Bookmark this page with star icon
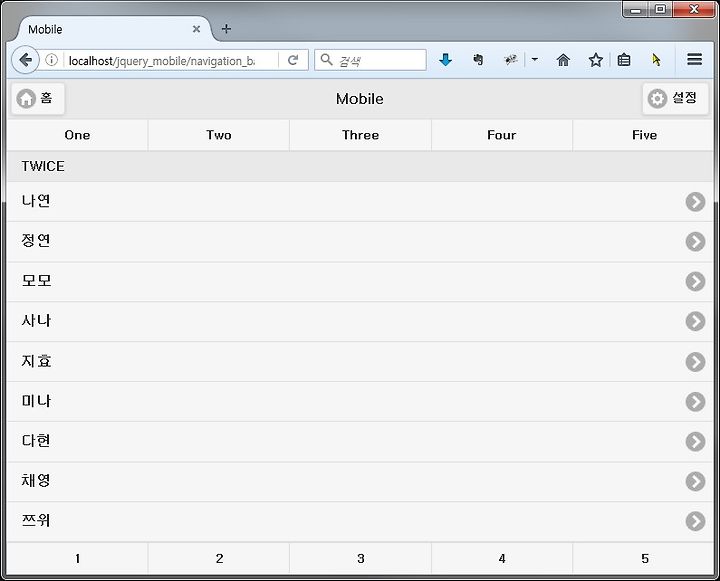Screen dimensions: 720x581 coord(596,60)
